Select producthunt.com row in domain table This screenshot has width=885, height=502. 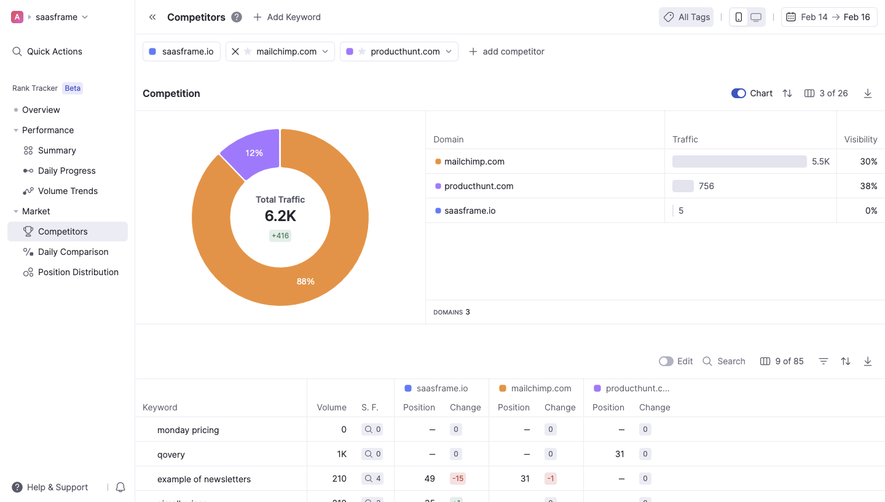655,186
